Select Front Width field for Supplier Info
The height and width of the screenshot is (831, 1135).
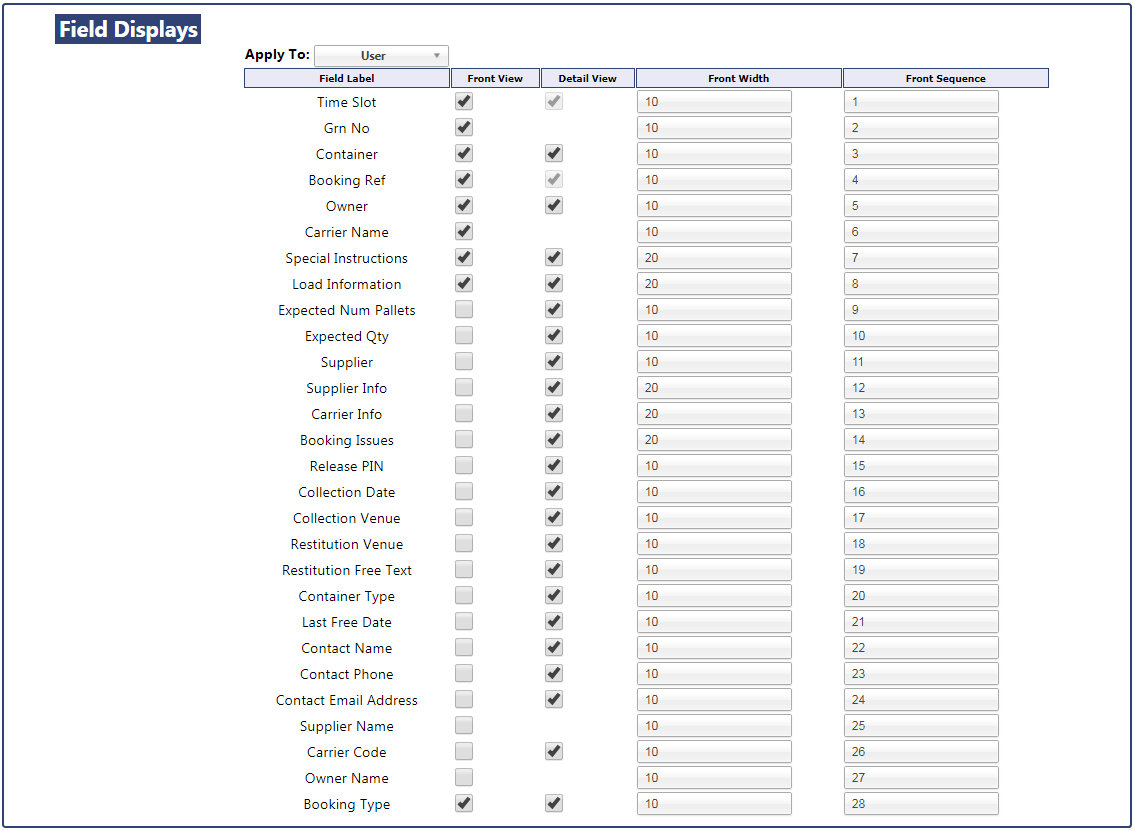coord(714,387)
